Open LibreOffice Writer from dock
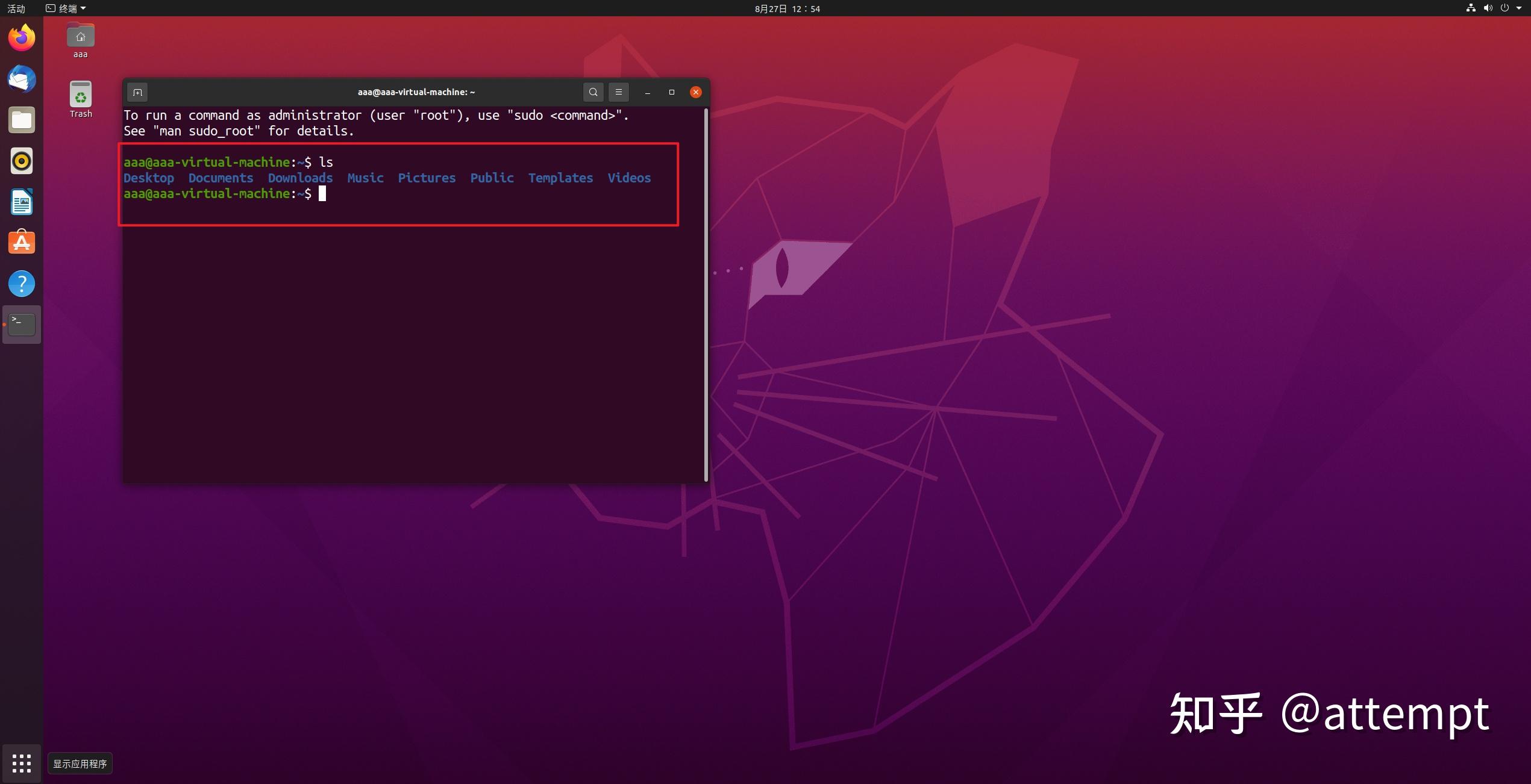Viewport: 1531px width, 784px height. pos(22,202)
